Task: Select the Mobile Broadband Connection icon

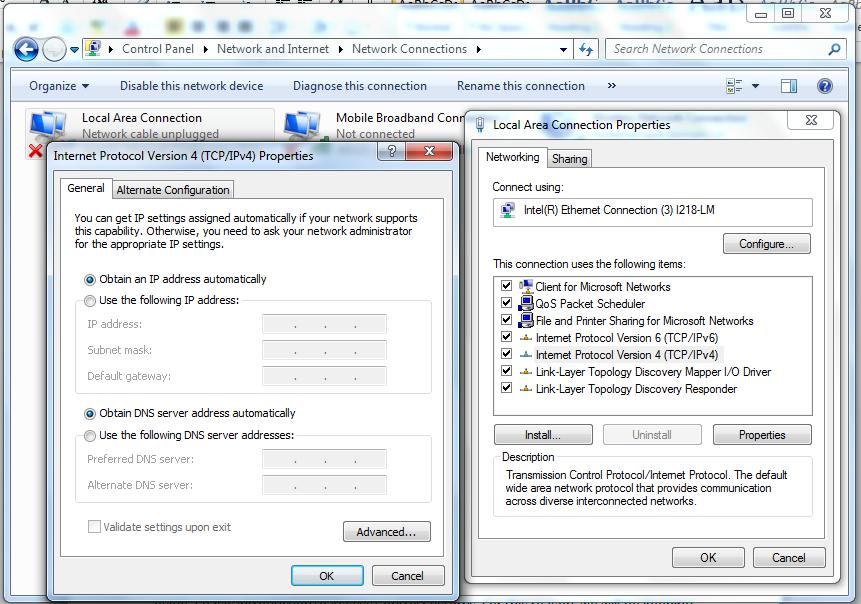Action: pos(303,125)
